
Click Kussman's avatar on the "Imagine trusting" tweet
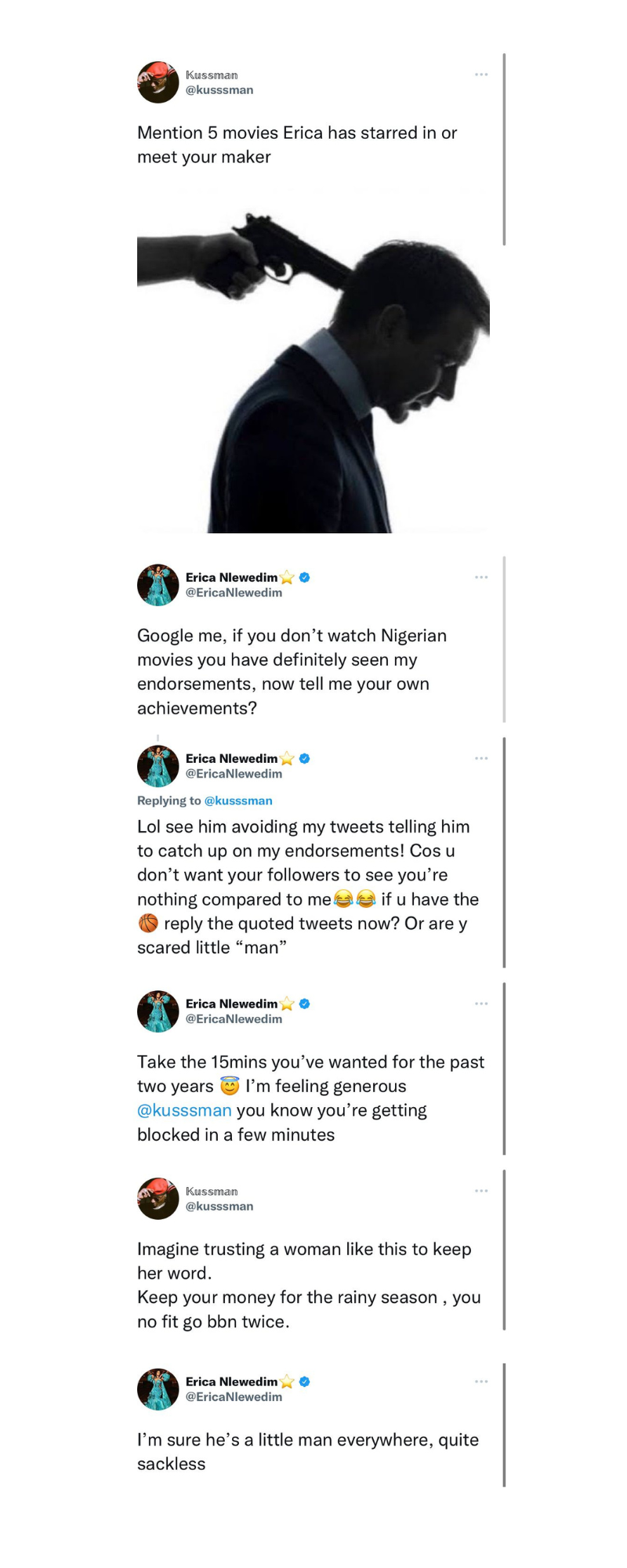click(158, 1199)
